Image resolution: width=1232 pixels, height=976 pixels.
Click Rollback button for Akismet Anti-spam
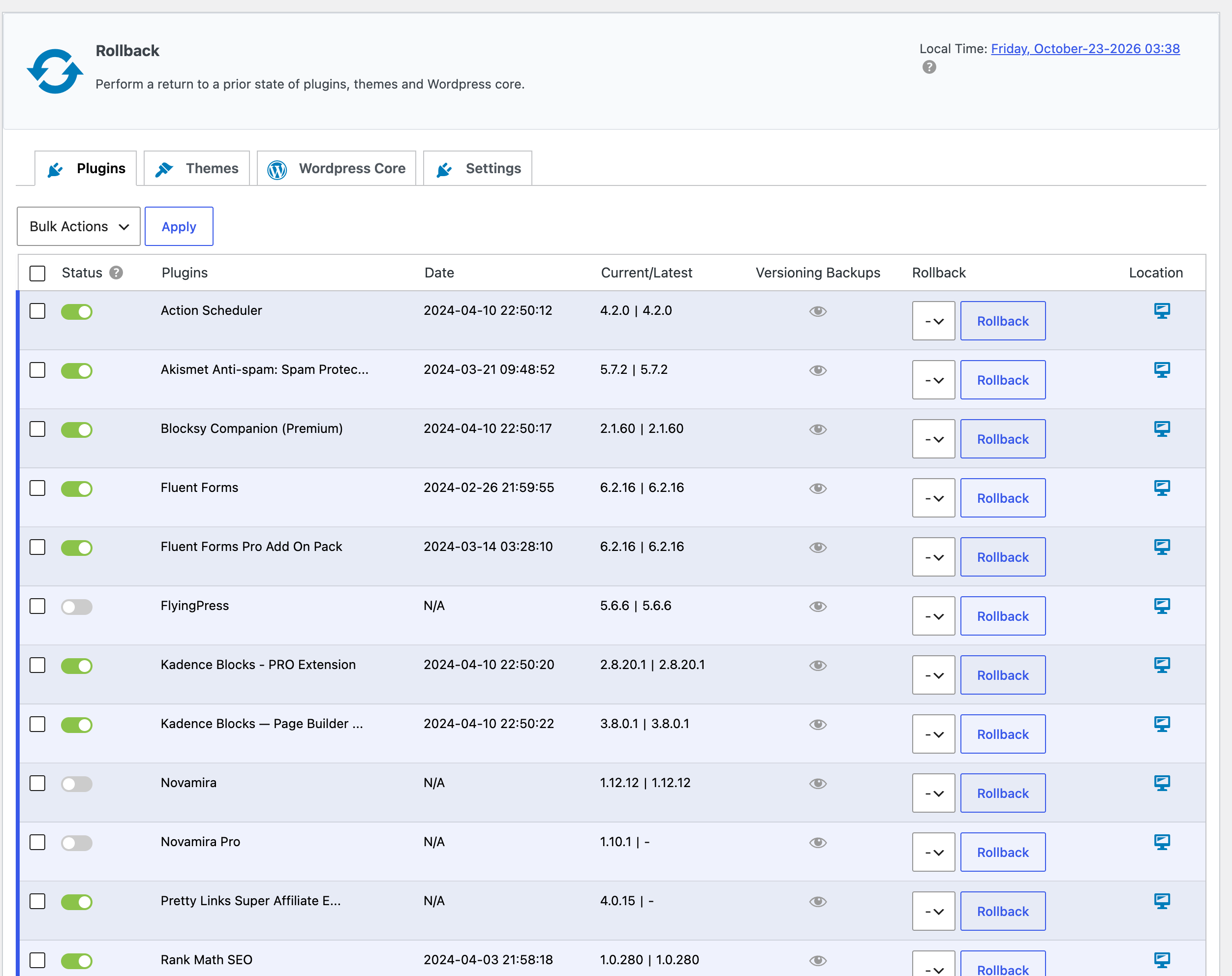(1003, 380)
